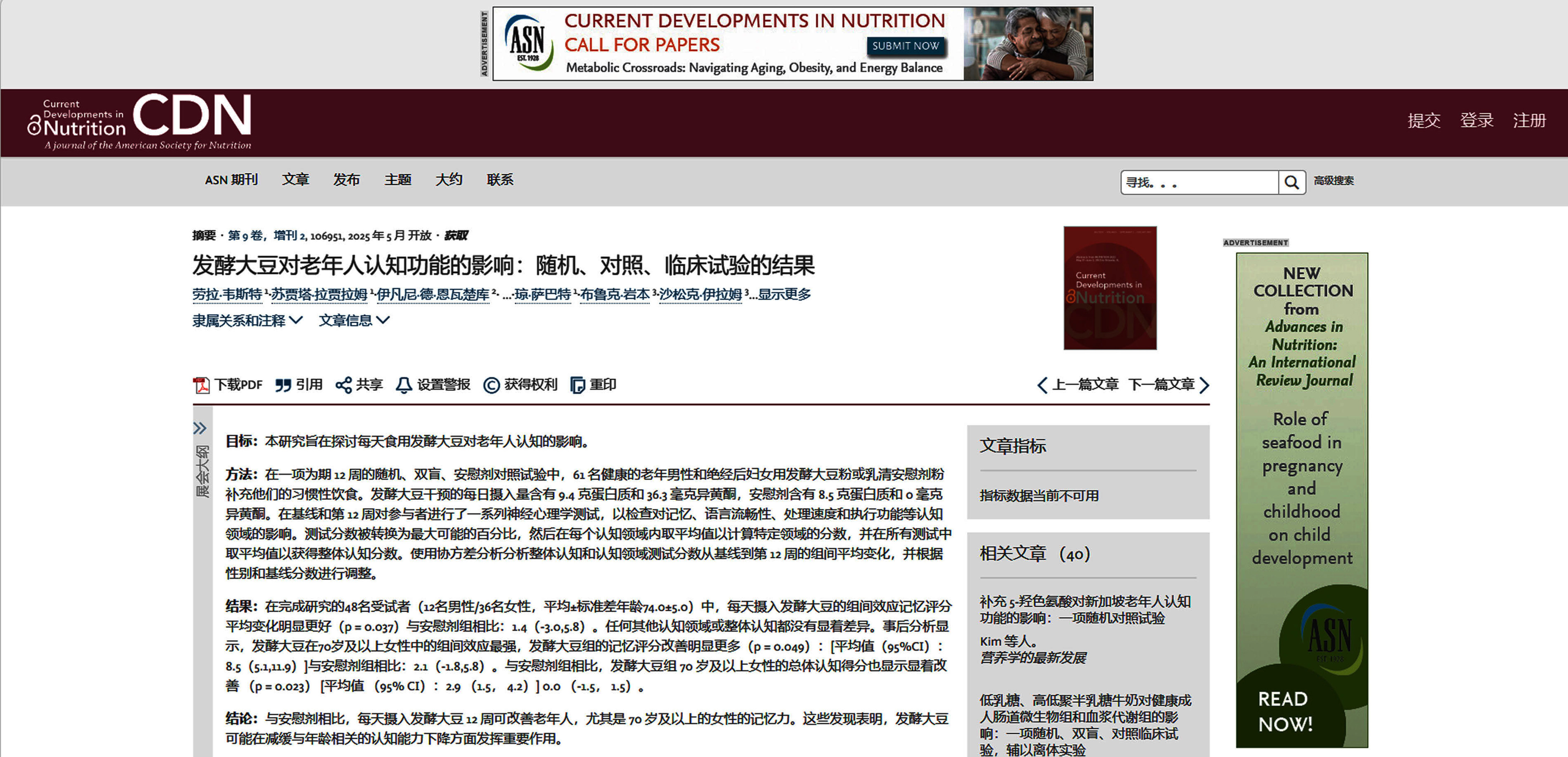Image resolution: width=1568 pixels, height=757 pixels.
Task: Click the share network icon
Action: (x=343, y=385)
